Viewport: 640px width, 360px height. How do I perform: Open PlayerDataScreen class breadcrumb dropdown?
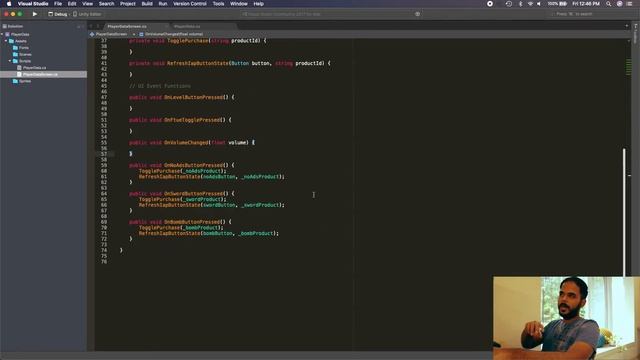(112, 34)
